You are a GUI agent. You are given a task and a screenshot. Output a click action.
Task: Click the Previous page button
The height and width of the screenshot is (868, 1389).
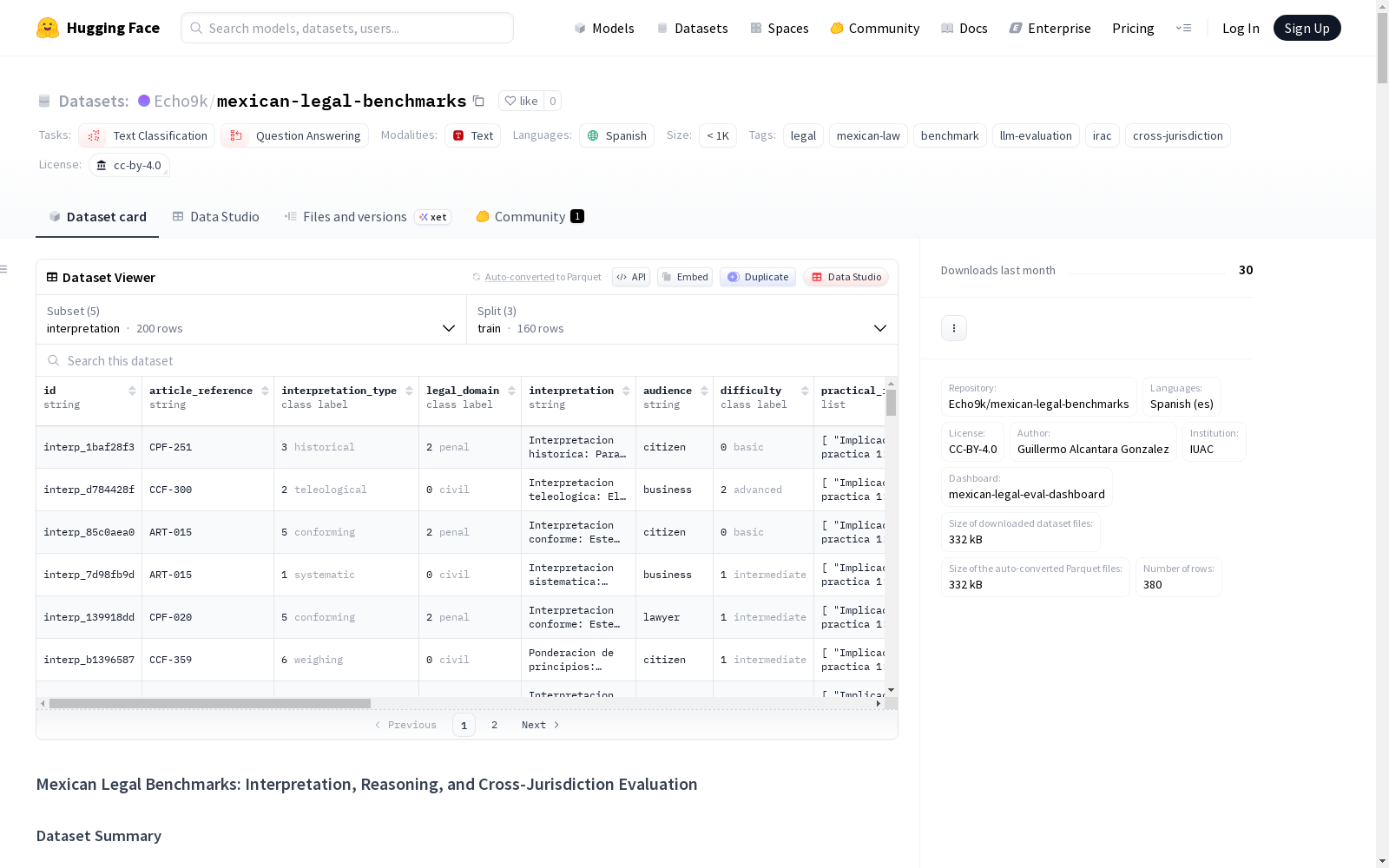[405, 725]
